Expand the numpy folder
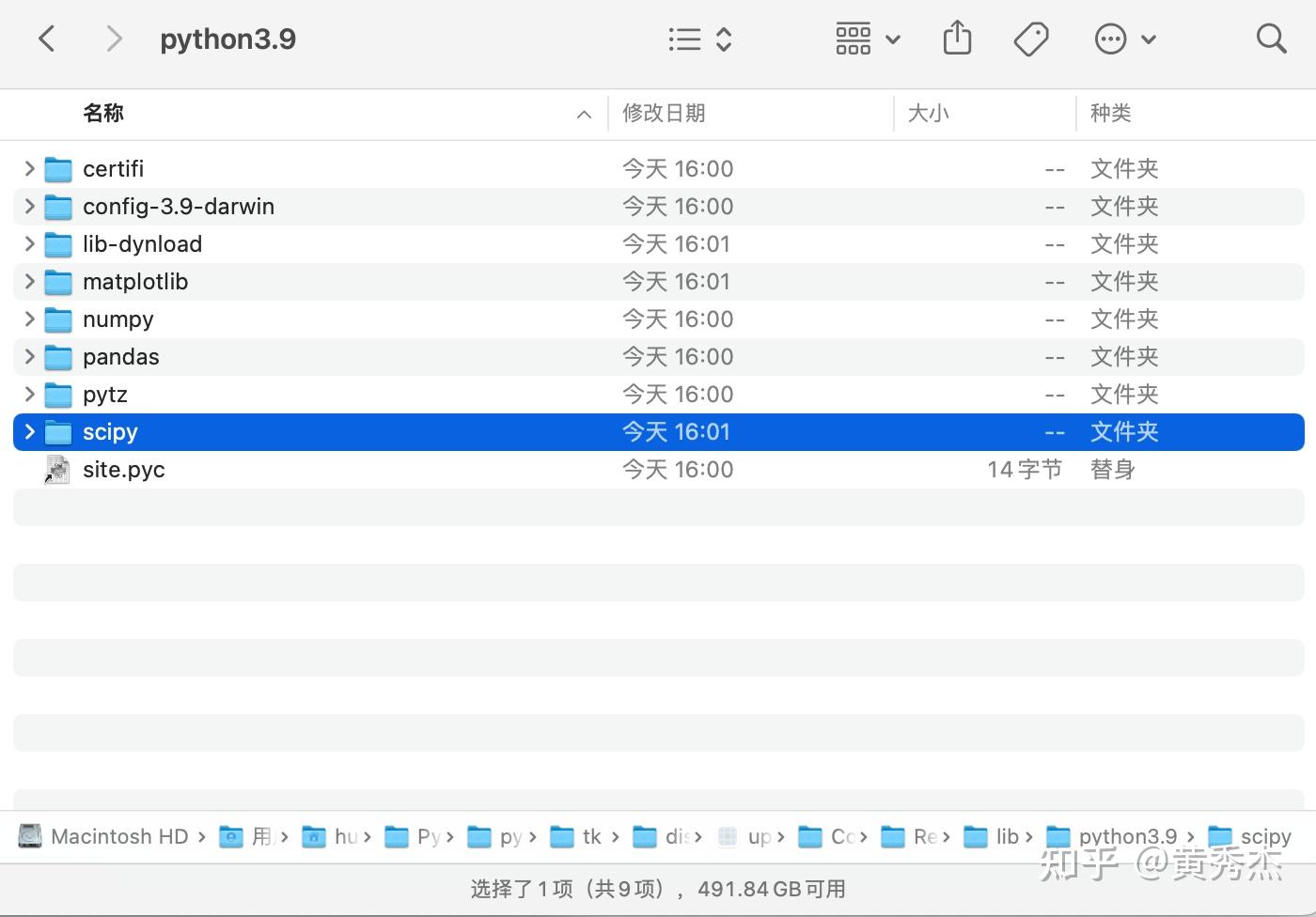Screen dimensions: 1316x917 coord(29,319)
